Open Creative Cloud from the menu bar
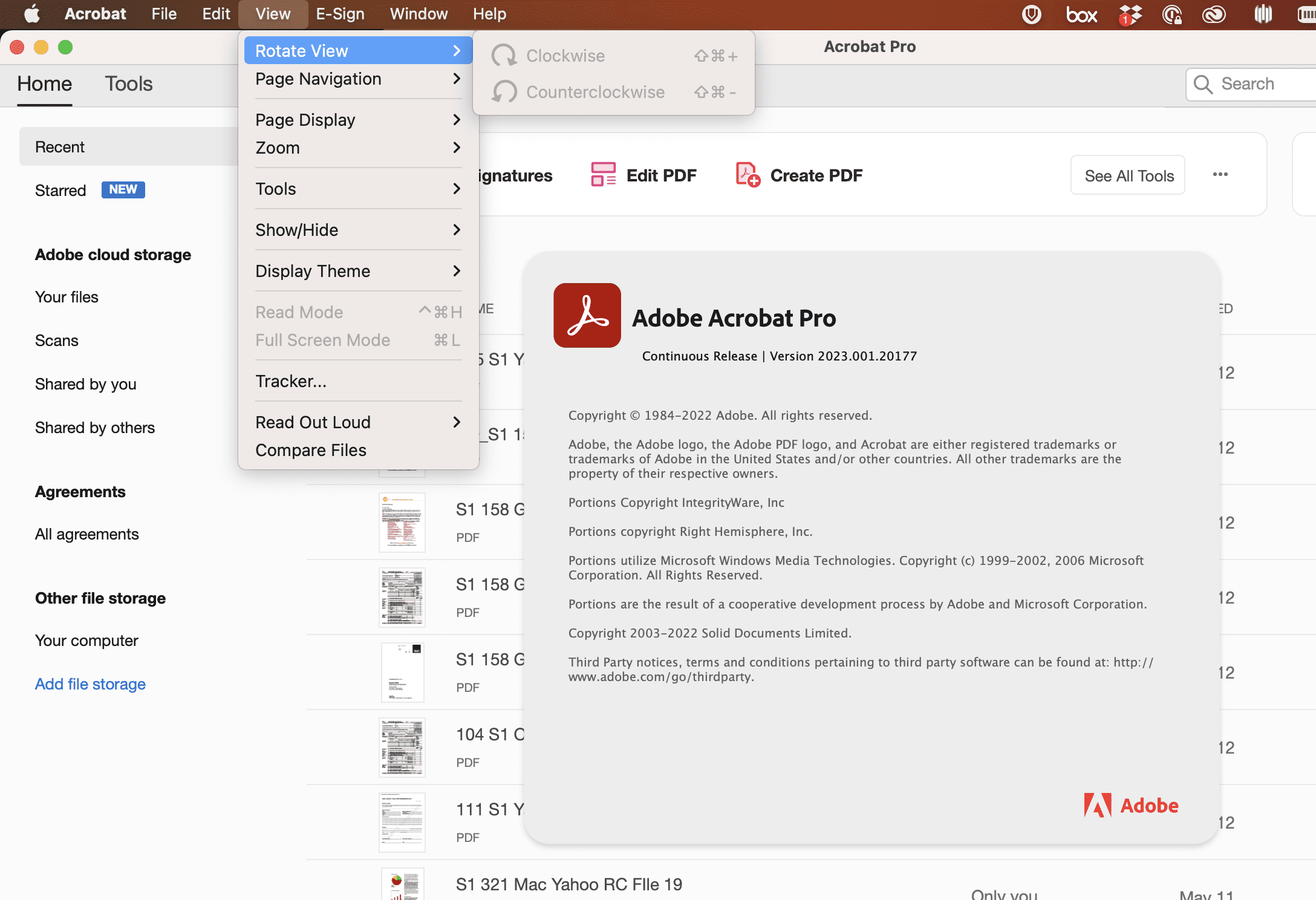Screen dimensions: 1316x900 (x=1215, y=14)
